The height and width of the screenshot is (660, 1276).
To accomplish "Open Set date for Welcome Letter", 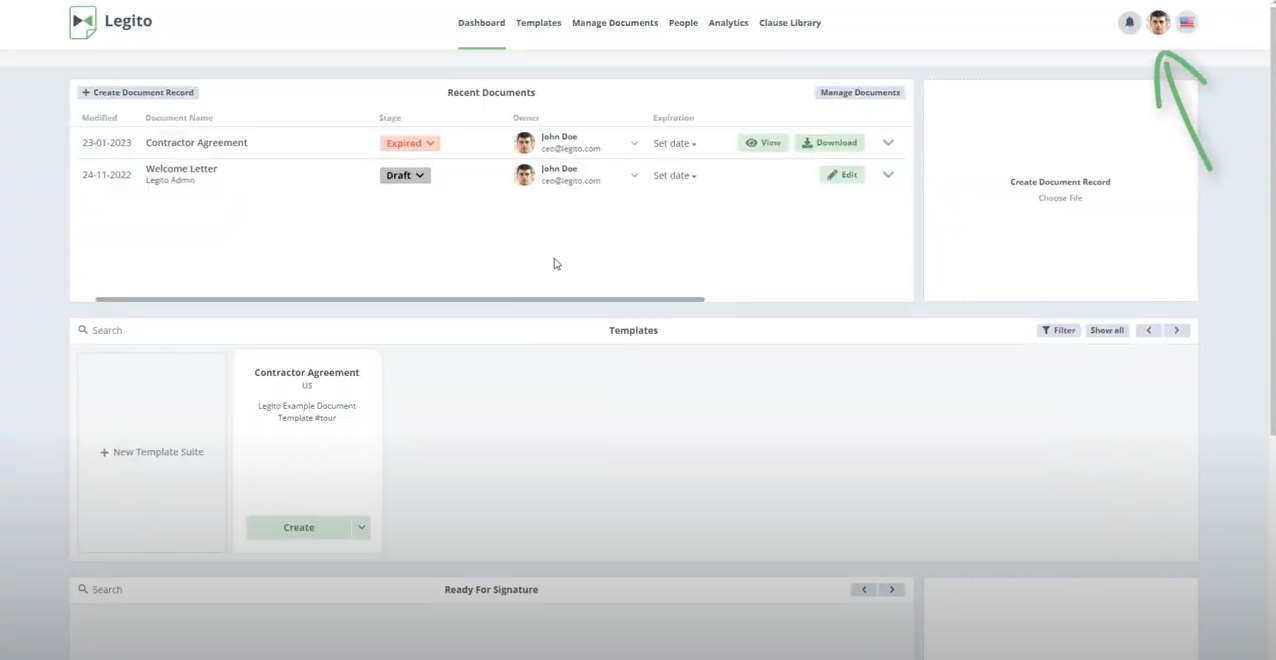I will pyautogui.click(x=675, y=176).
